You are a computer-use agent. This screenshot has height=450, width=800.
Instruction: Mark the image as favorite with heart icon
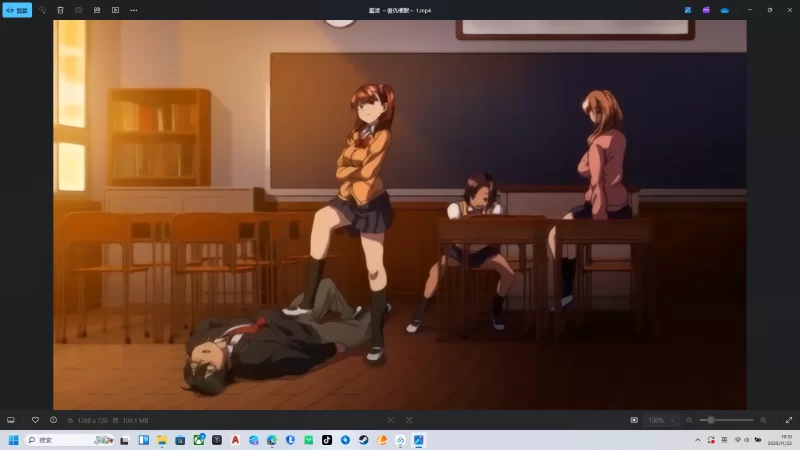point(35,420)
